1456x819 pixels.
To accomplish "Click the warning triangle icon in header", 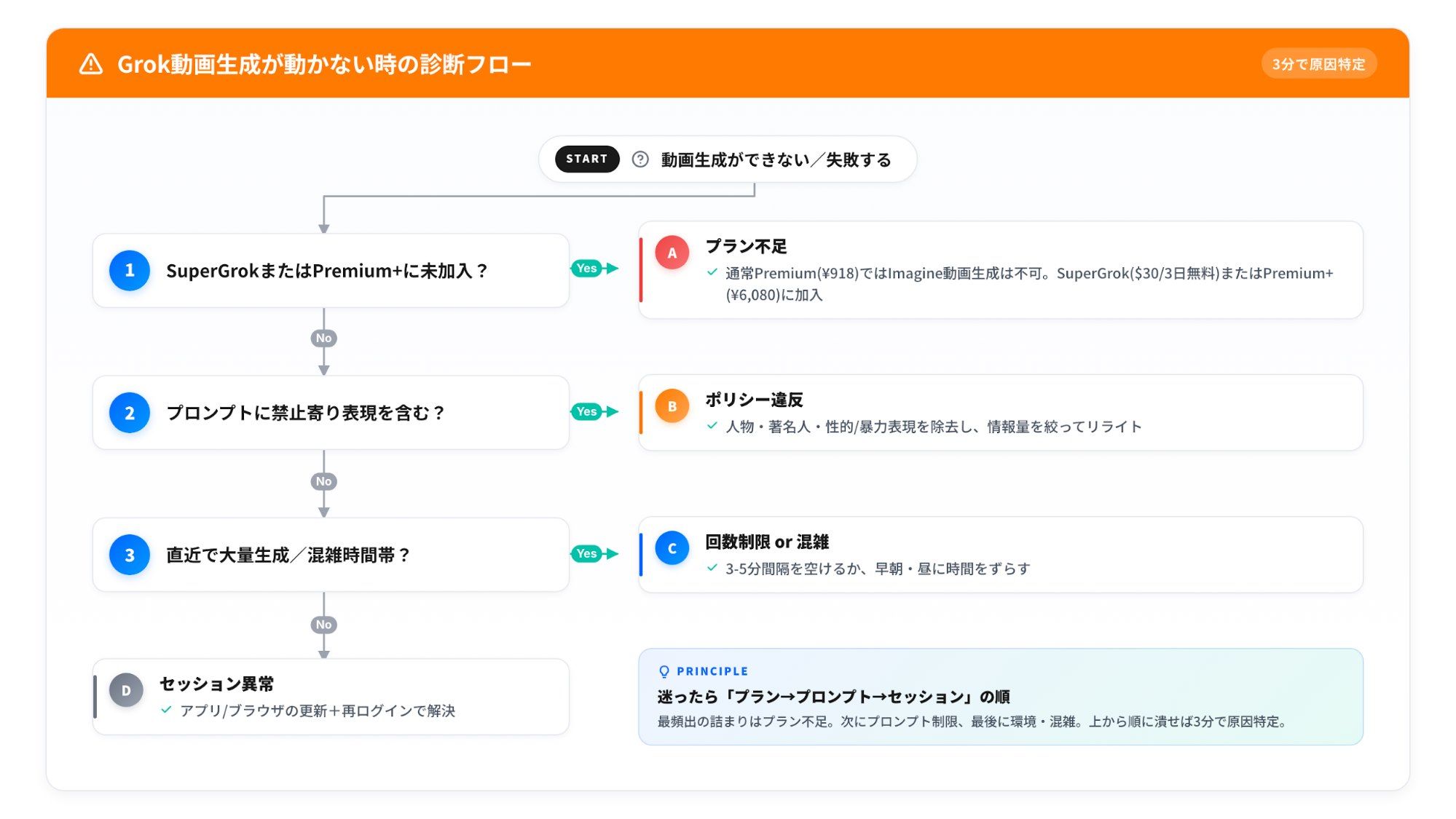I will 91,64.
